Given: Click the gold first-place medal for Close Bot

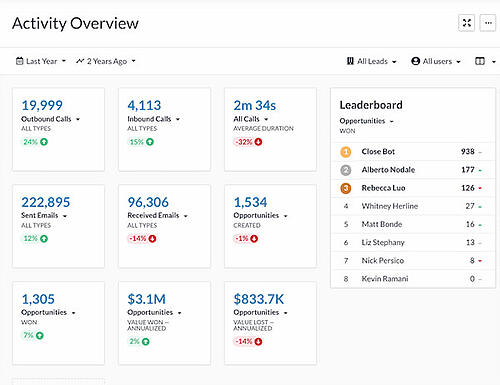Looking at the screenshot, I should click(x=346, y=152).
